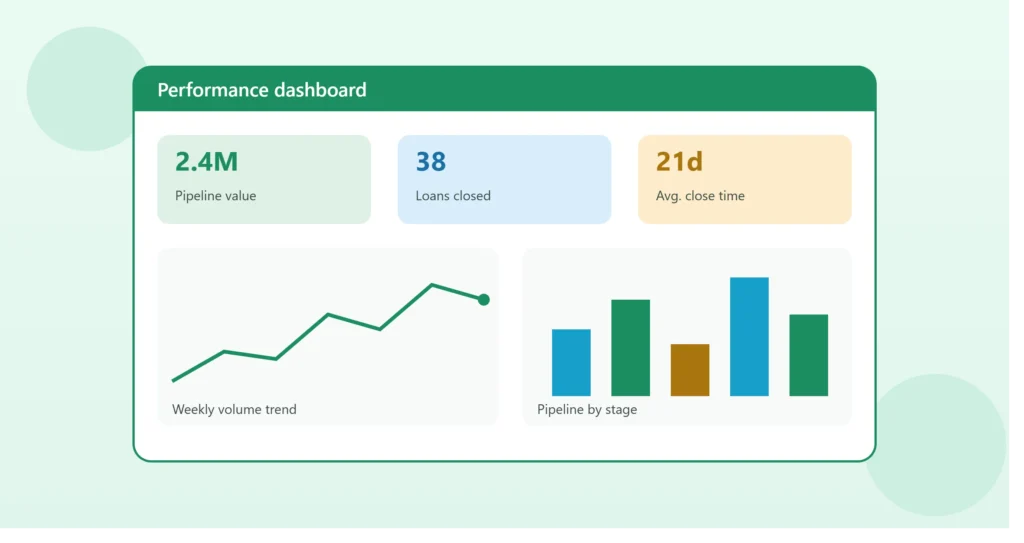This screenshot has width=1024, height=543.
Task: Click the Performance dashboard title
Action: coord(261,90)
